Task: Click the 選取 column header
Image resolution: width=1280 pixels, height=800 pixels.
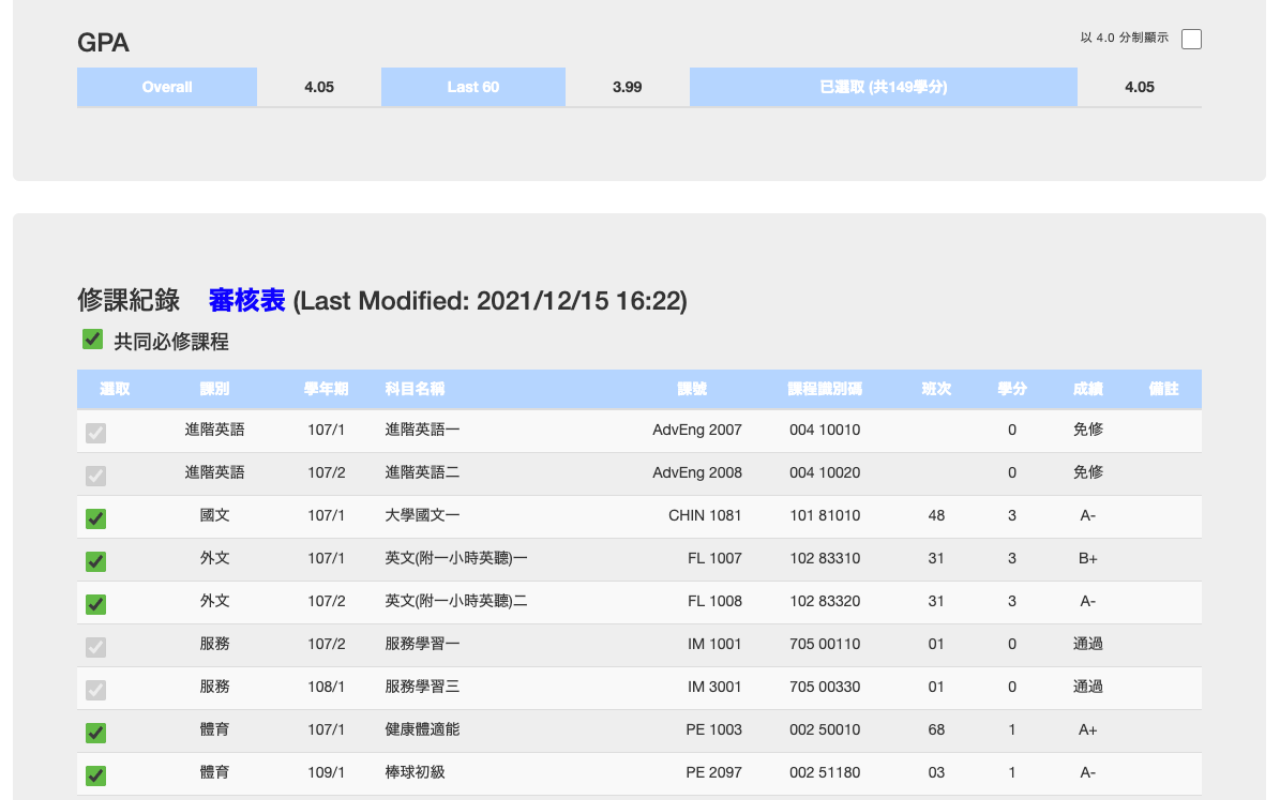Action: pos(115,389)
